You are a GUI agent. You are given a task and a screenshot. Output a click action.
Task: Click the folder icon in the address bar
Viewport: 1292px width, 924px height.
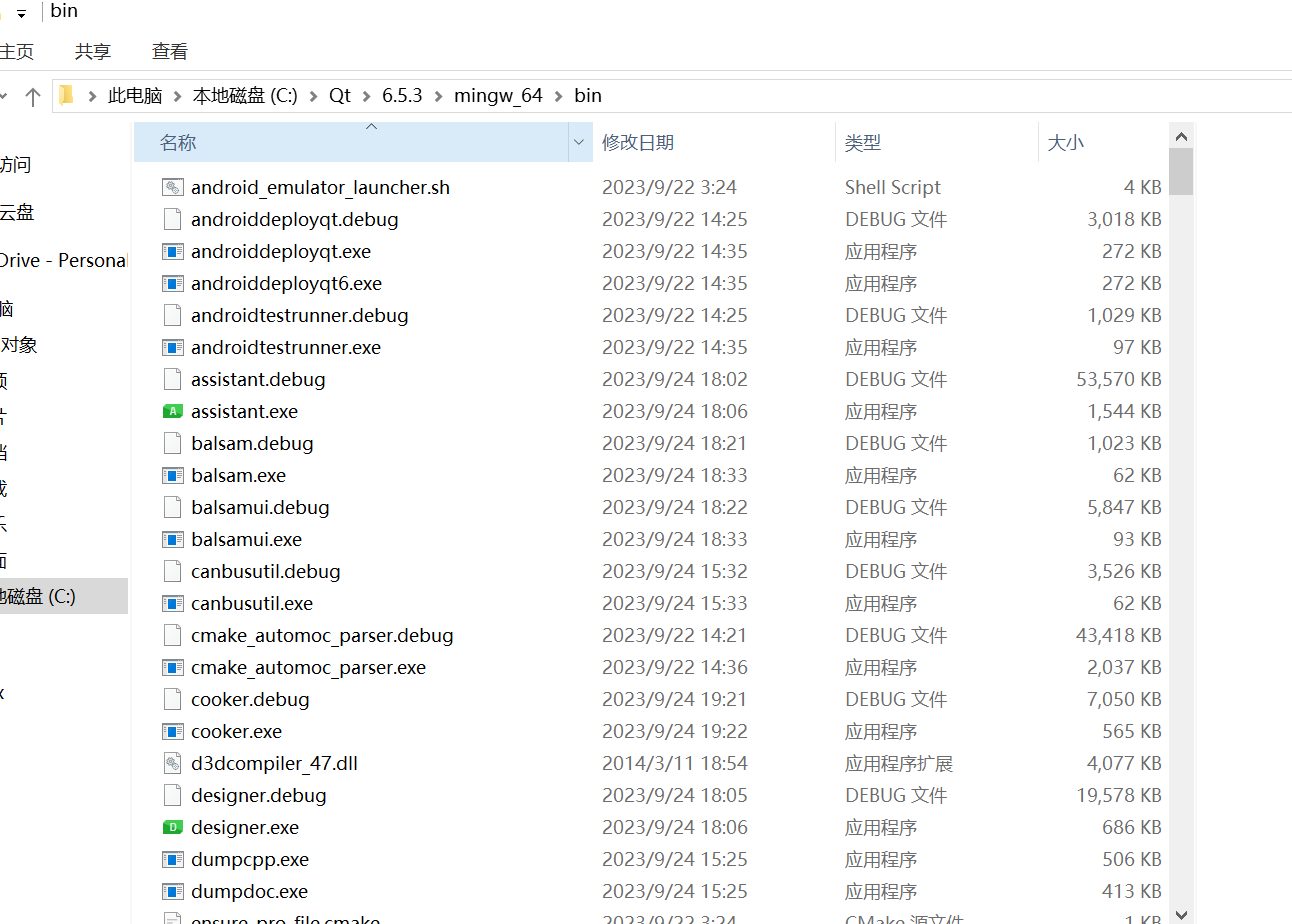(66, 95)
